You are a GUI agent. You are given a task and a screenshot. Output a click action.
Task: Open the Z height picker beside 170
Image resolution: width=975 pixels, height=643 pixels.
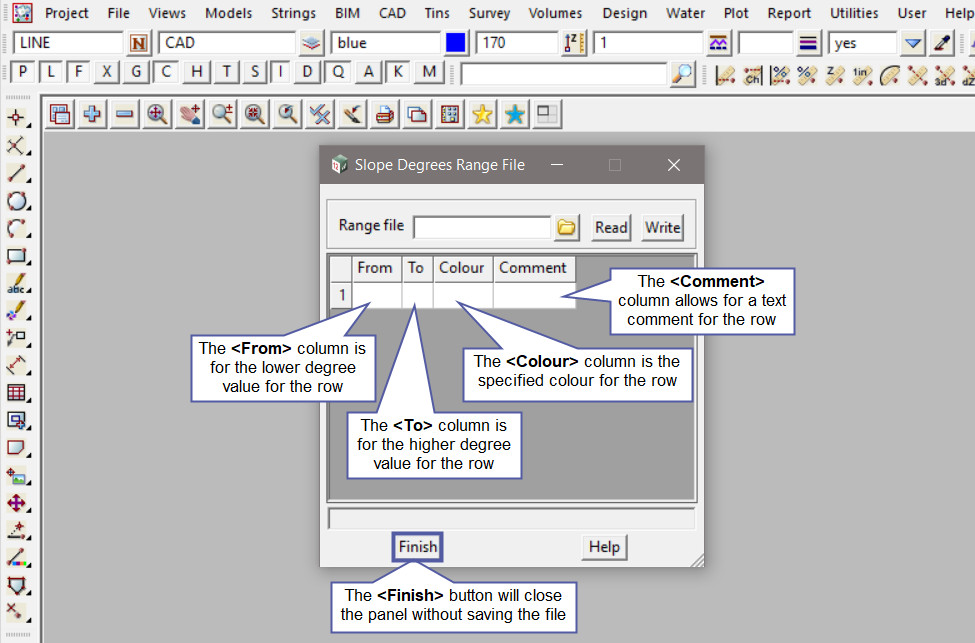[x=573, y=43]
